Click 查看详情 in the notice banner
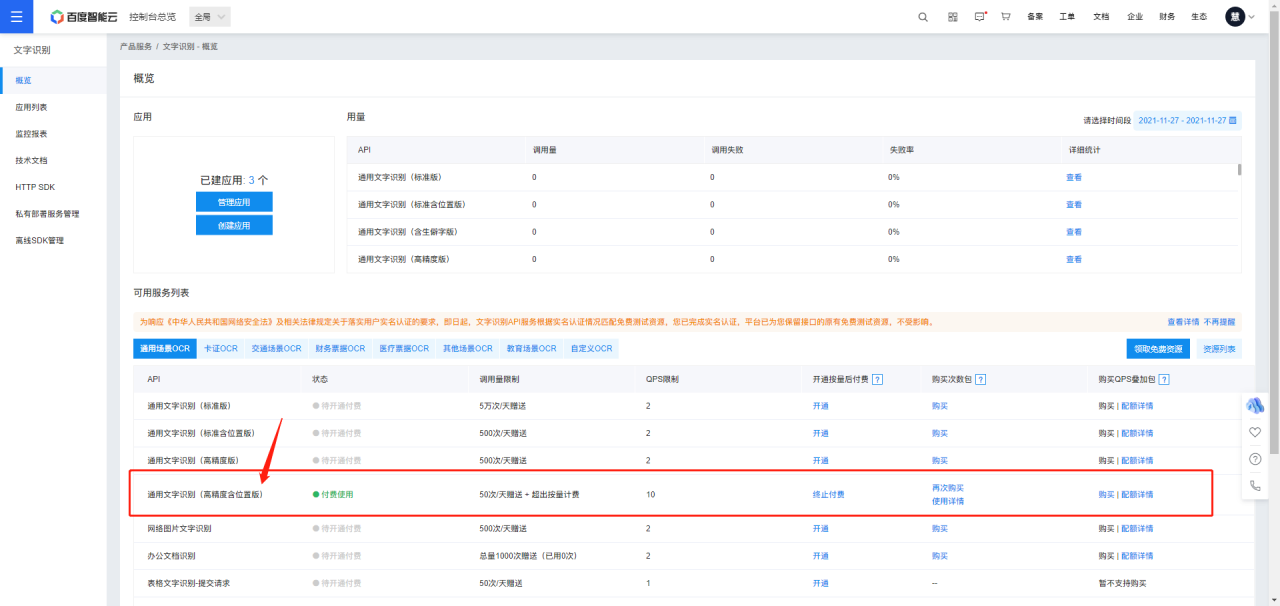This screenshot has width=1280, height=606. click(1183, 322)
